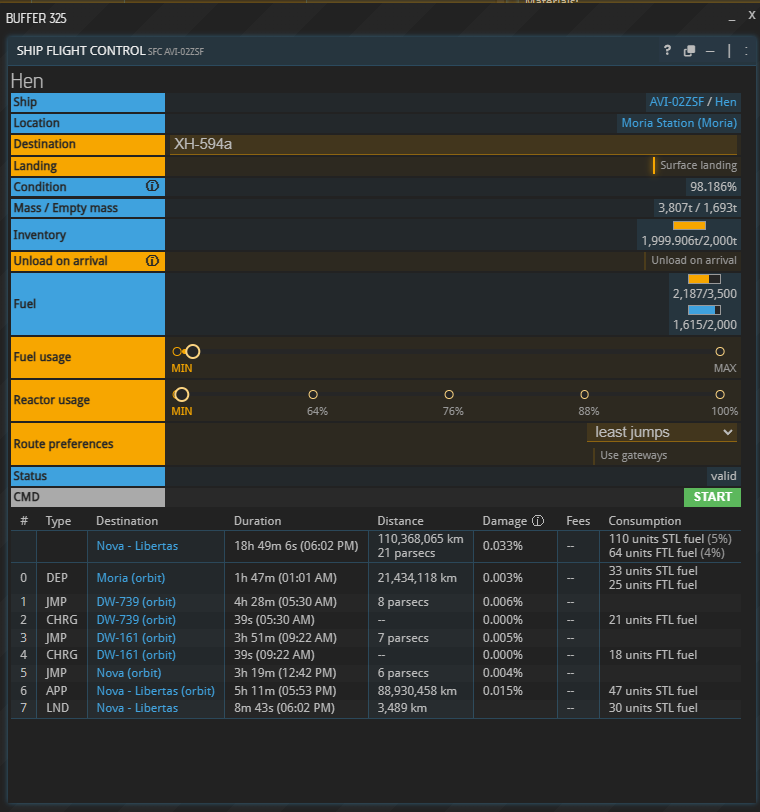Toggle Unload on arrival setting
760x812 pixels.
pyautogui.click(x=692, y=261)
